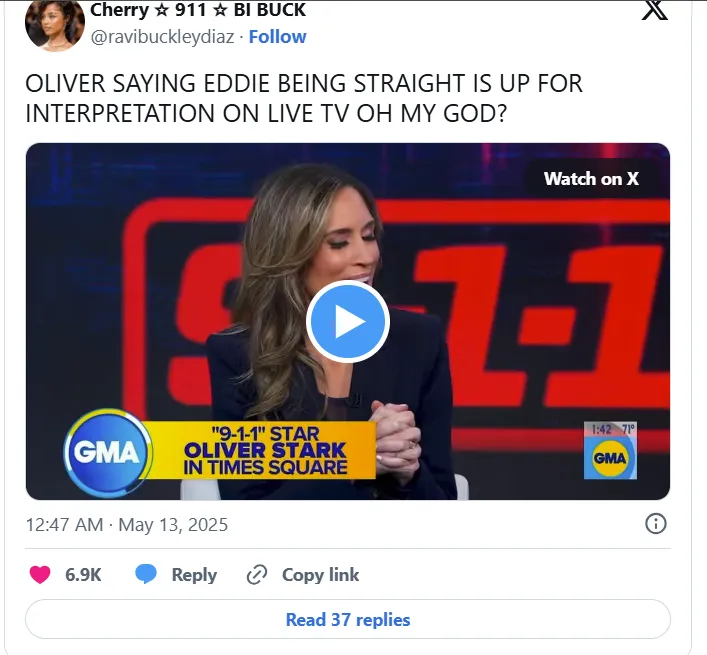707x655 pixels.
Task: Click the GMA time and weather bug
Action: tap(610, 450)
